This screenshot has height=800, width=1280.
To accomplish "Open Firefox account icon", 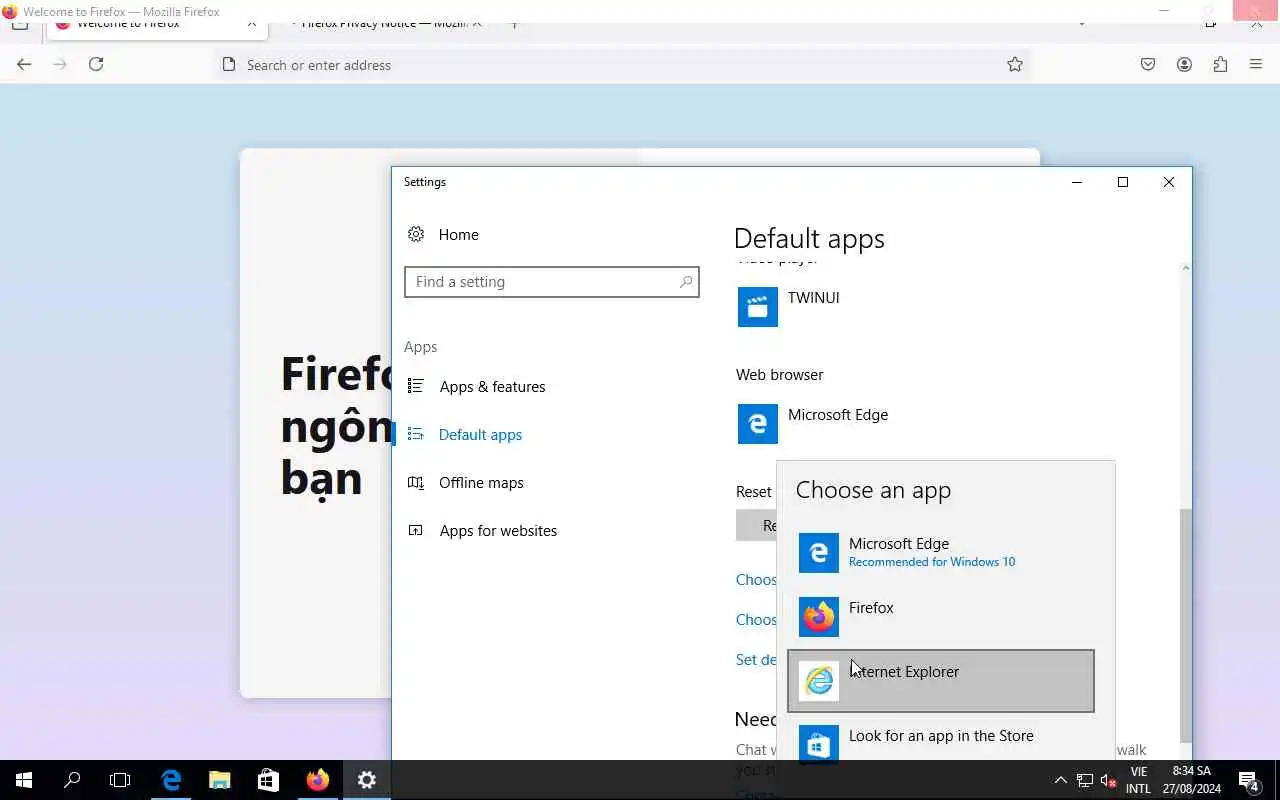I will [x=1184, y=64].
